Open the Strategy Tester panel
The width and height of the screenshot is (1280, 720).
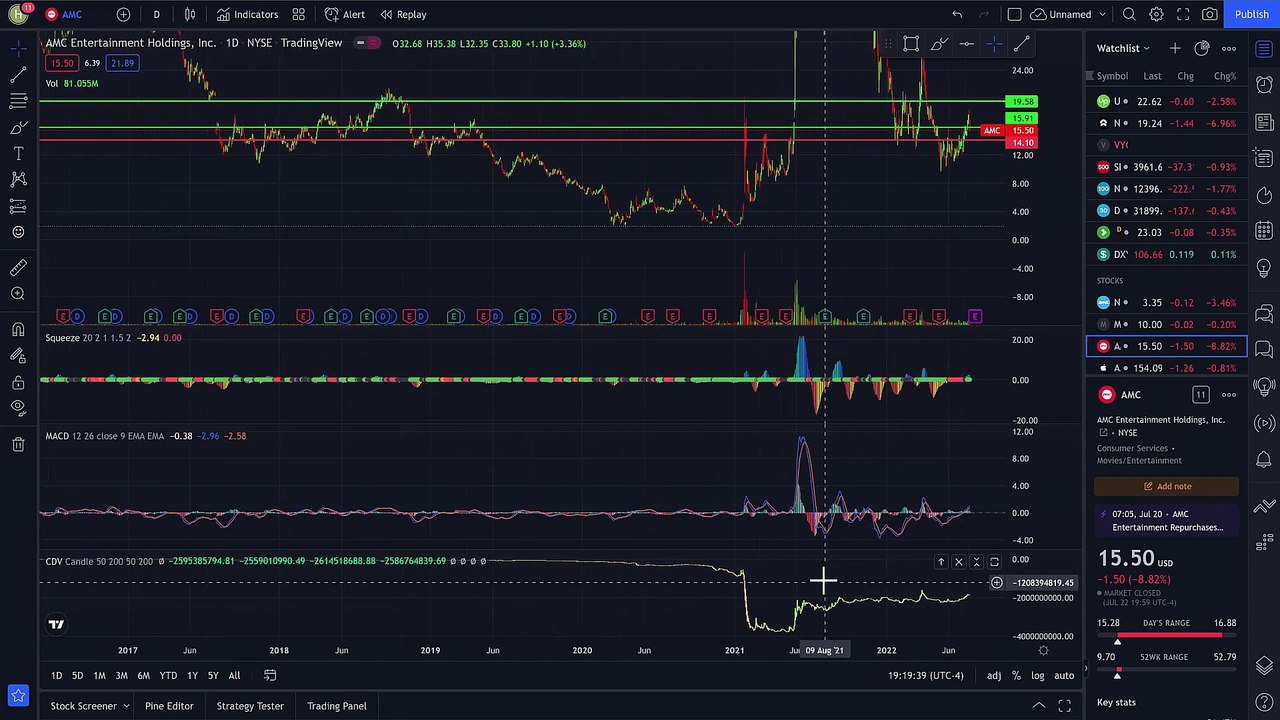[250, 706]
